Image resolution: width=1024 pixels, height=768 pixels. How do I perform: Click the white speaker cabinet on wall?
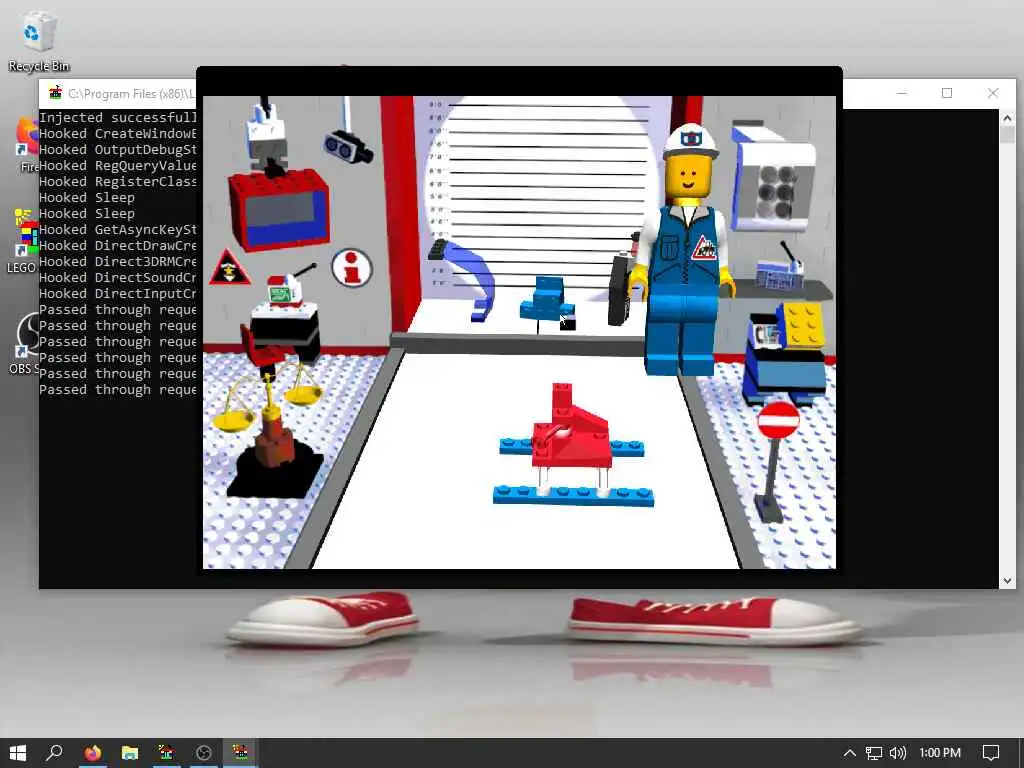(773, 177)
